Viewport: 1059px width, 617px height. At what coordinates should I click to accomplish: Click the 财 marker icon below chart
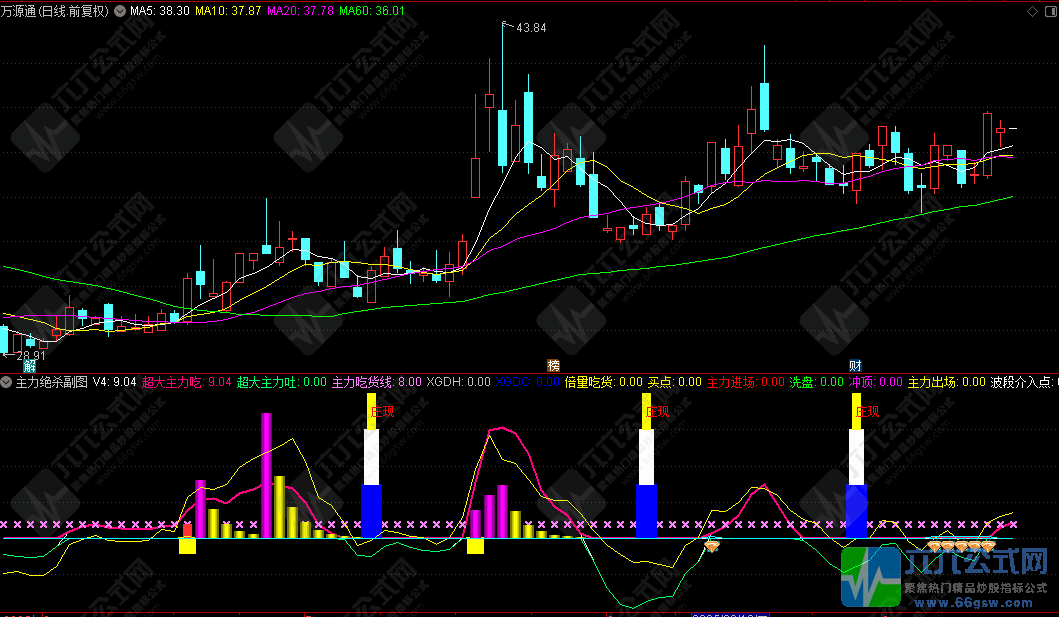click(855, 365)
